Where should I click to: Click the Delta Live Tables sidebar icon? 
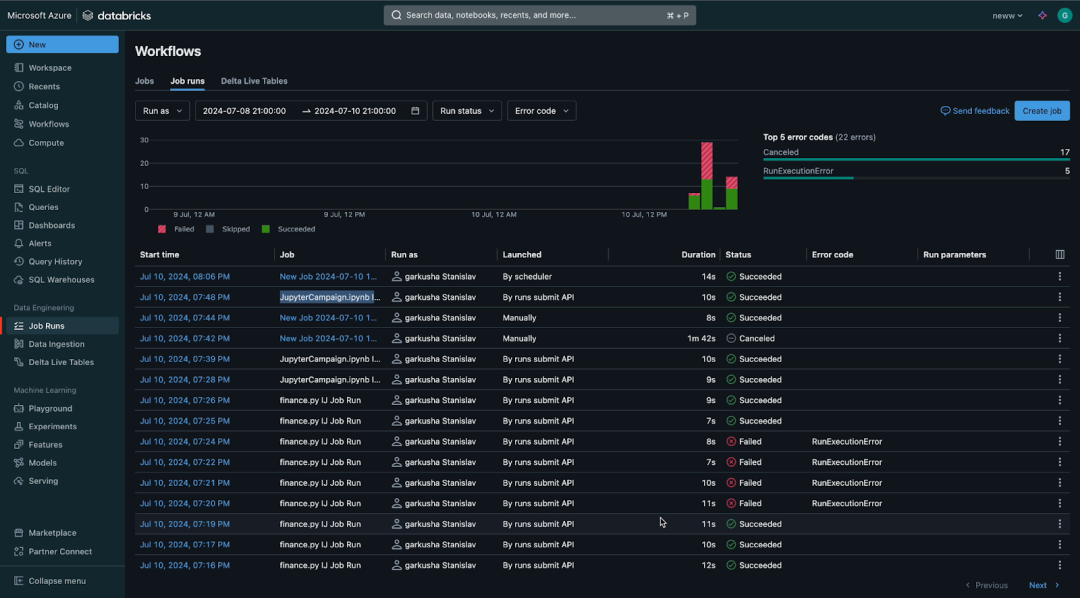coord(19,362)
